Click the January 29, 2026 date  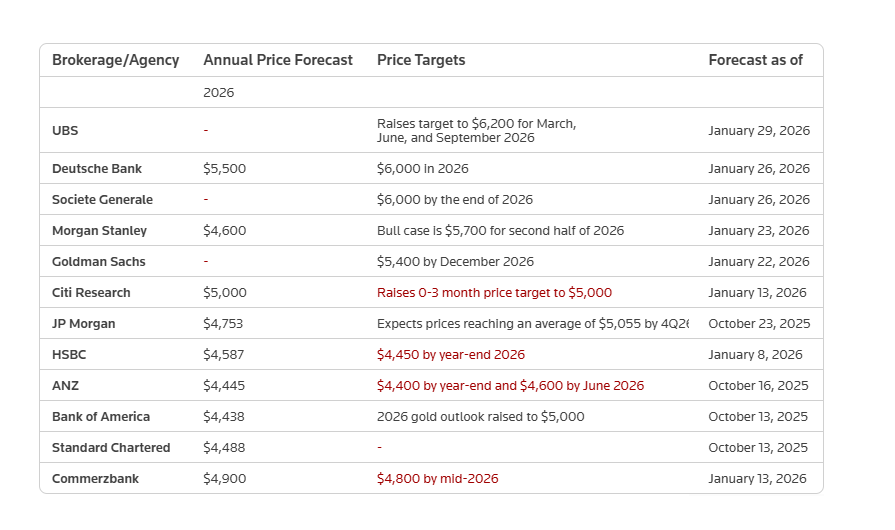[x=758, y=131]
